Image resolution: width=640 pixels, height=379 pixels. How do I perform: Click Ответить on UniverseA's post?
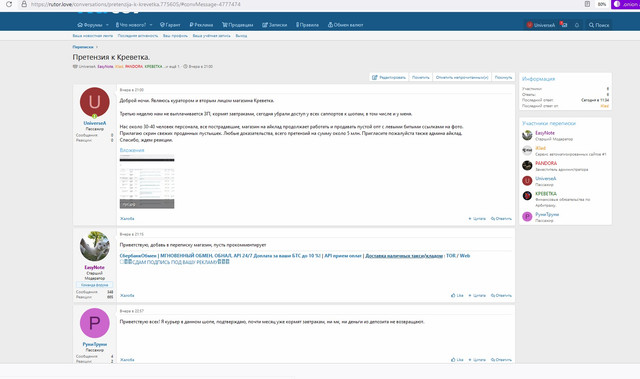click(501, 219)
